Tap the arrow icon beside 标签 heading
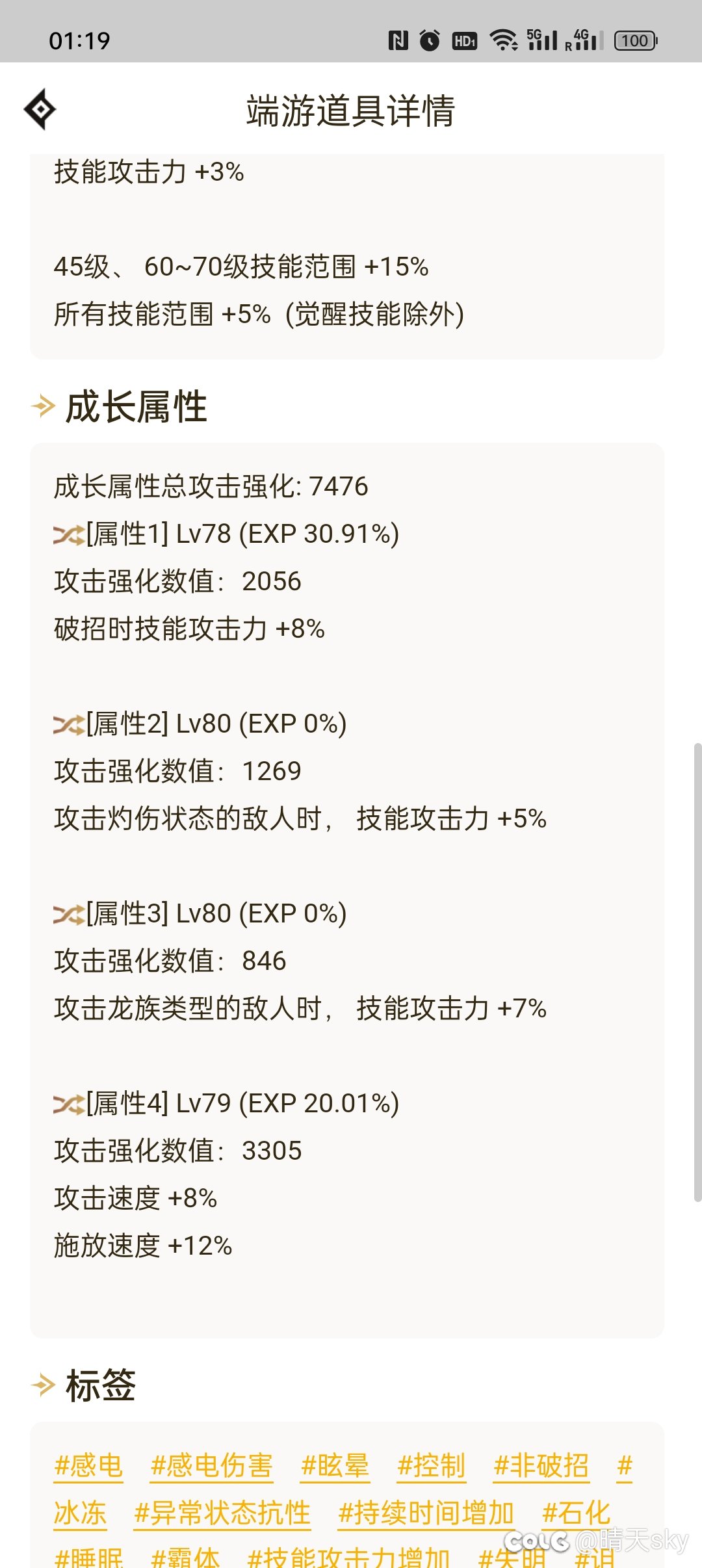The image size is (702, 1568). click(43, 1385)
